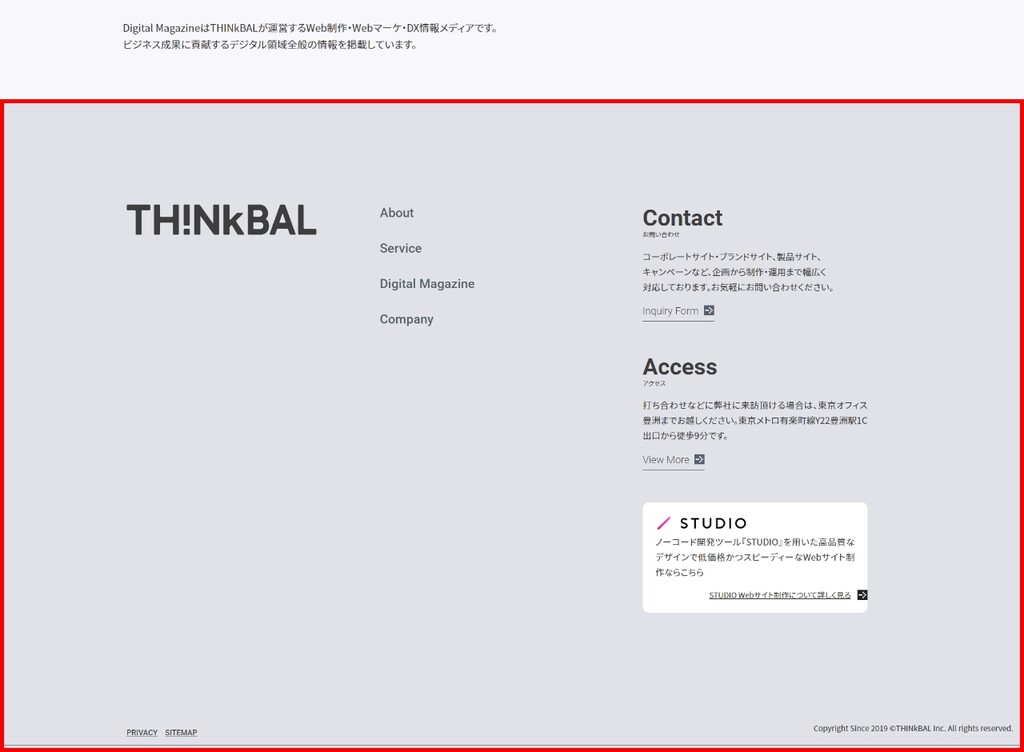The height and width of the screenshot is (752, 1024).
Task: Open Digital Magazine in footer navigation
Action: pos(427,284)
